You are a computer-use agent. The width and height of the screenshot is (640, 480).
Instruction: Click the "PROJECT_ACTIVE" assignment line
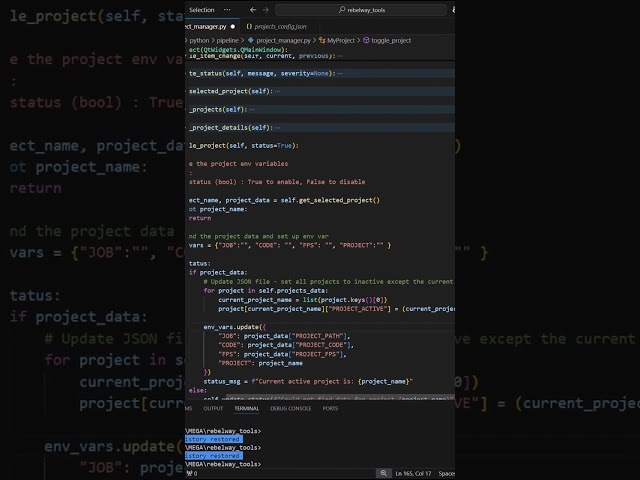[x=336, y=309]
